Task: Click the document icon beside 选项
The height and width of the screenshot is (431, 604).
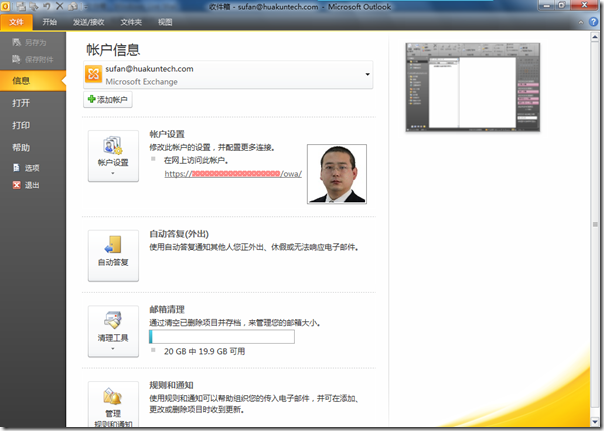Action: pyautogui.click(x=16, y=168)
